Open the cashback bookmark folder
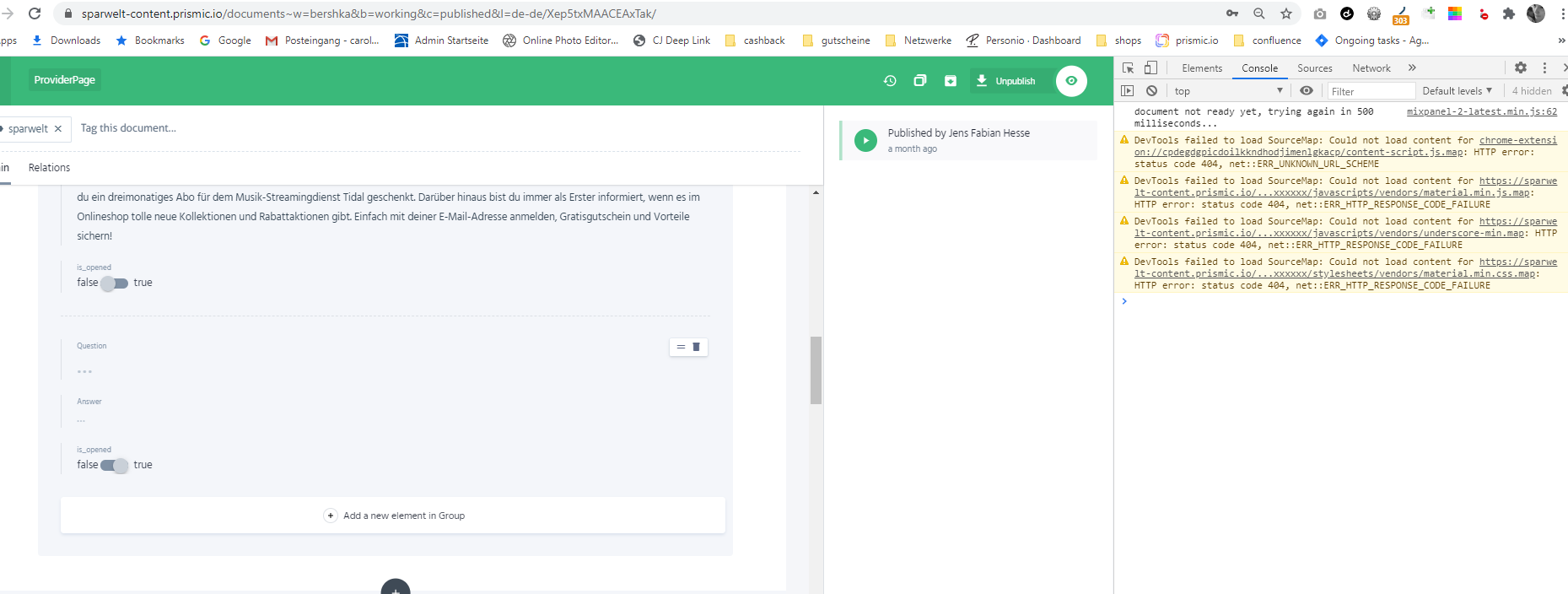1568x594 pixels. pos(755,40)
